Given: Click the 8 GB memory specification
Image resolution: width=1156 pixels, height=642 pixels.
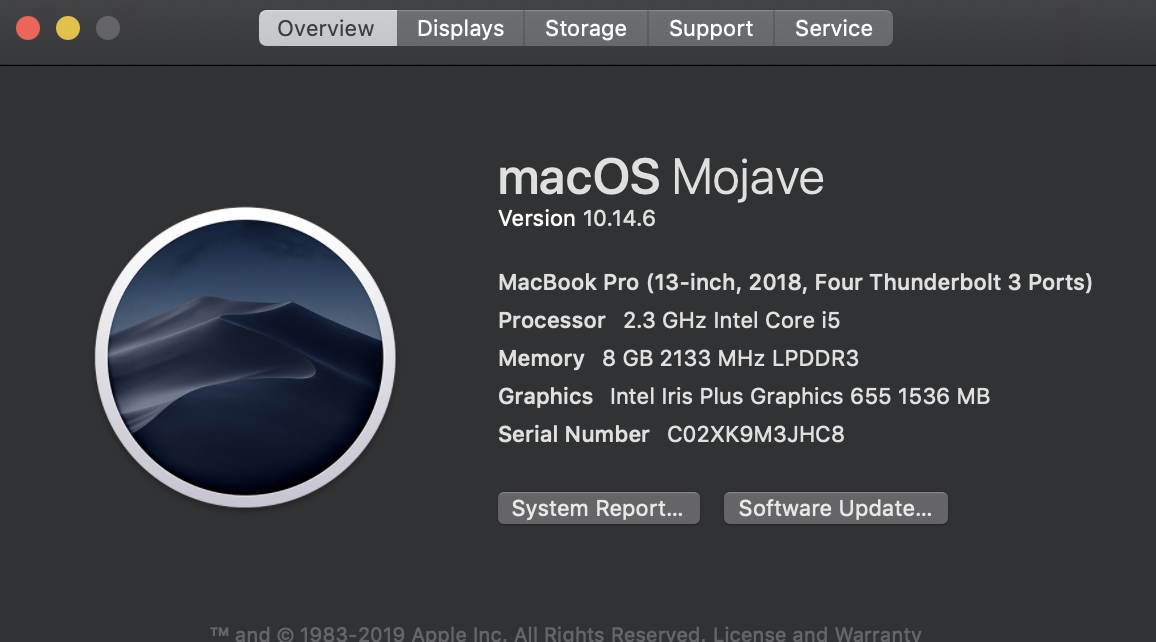Looking at the screenshot, I should [x=730, y=358].
